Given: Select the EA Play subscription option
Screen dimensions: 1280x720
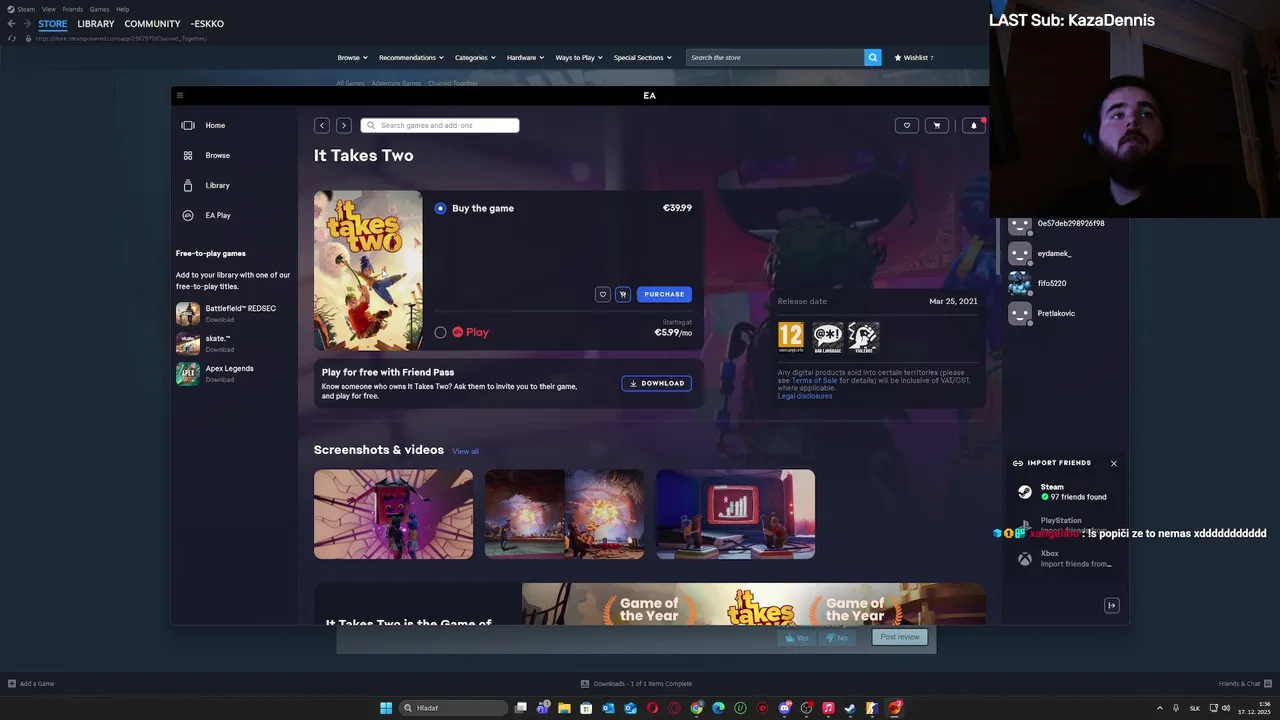Looking at the screenshot, I should point(440,332).
